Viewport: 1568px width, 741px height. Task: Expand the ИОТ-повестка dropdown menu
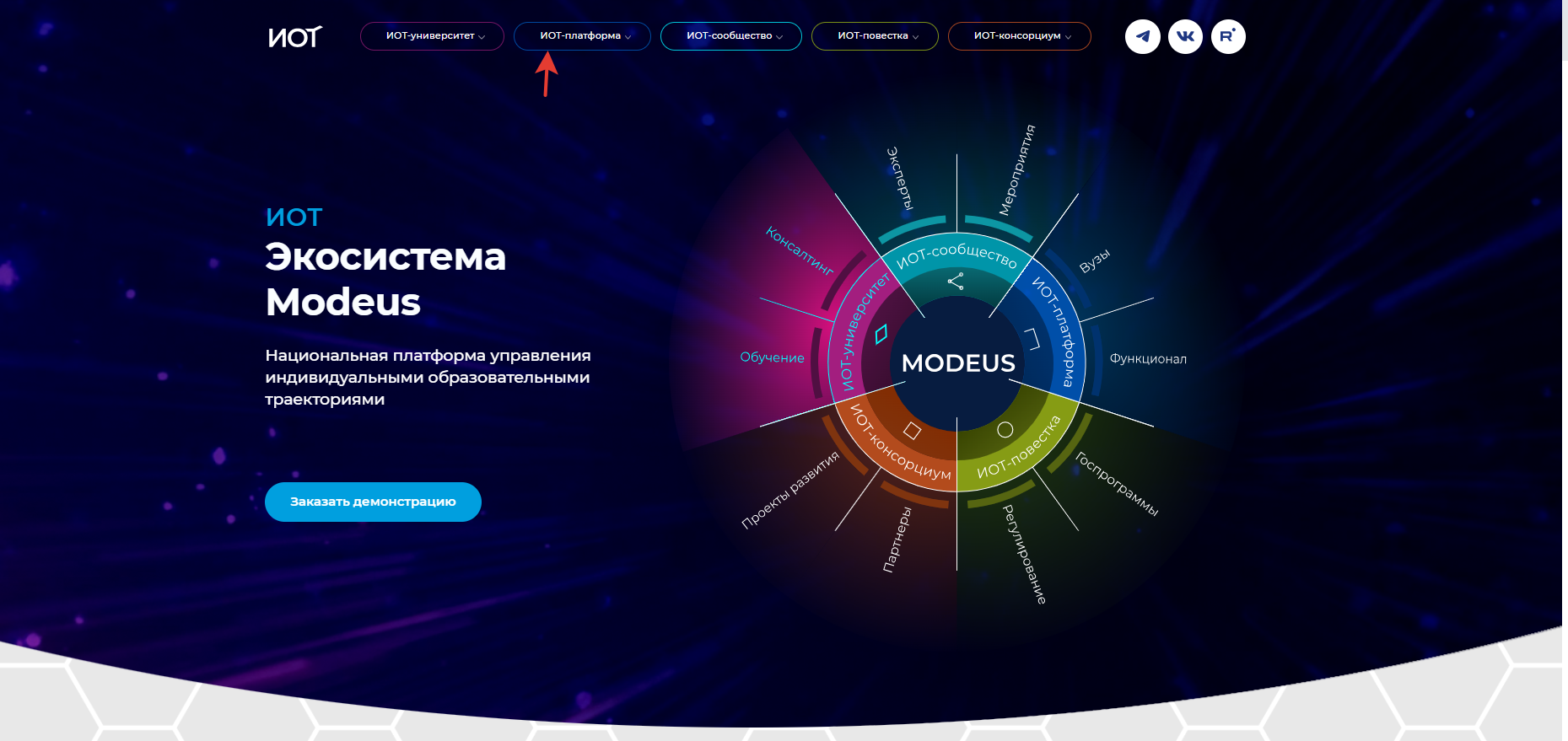[875, 36]
